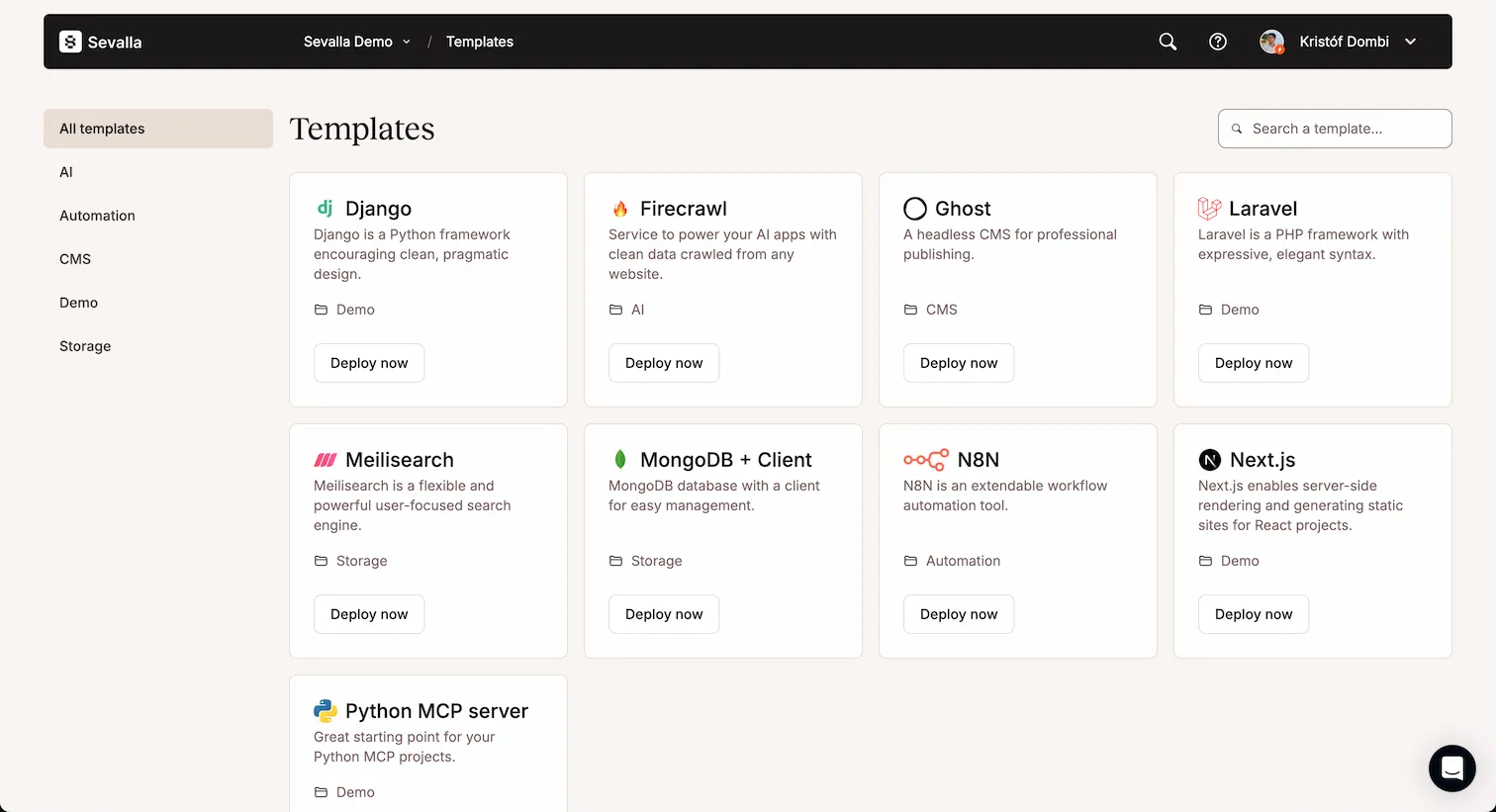Deploy the Django template

pos(369,363)
